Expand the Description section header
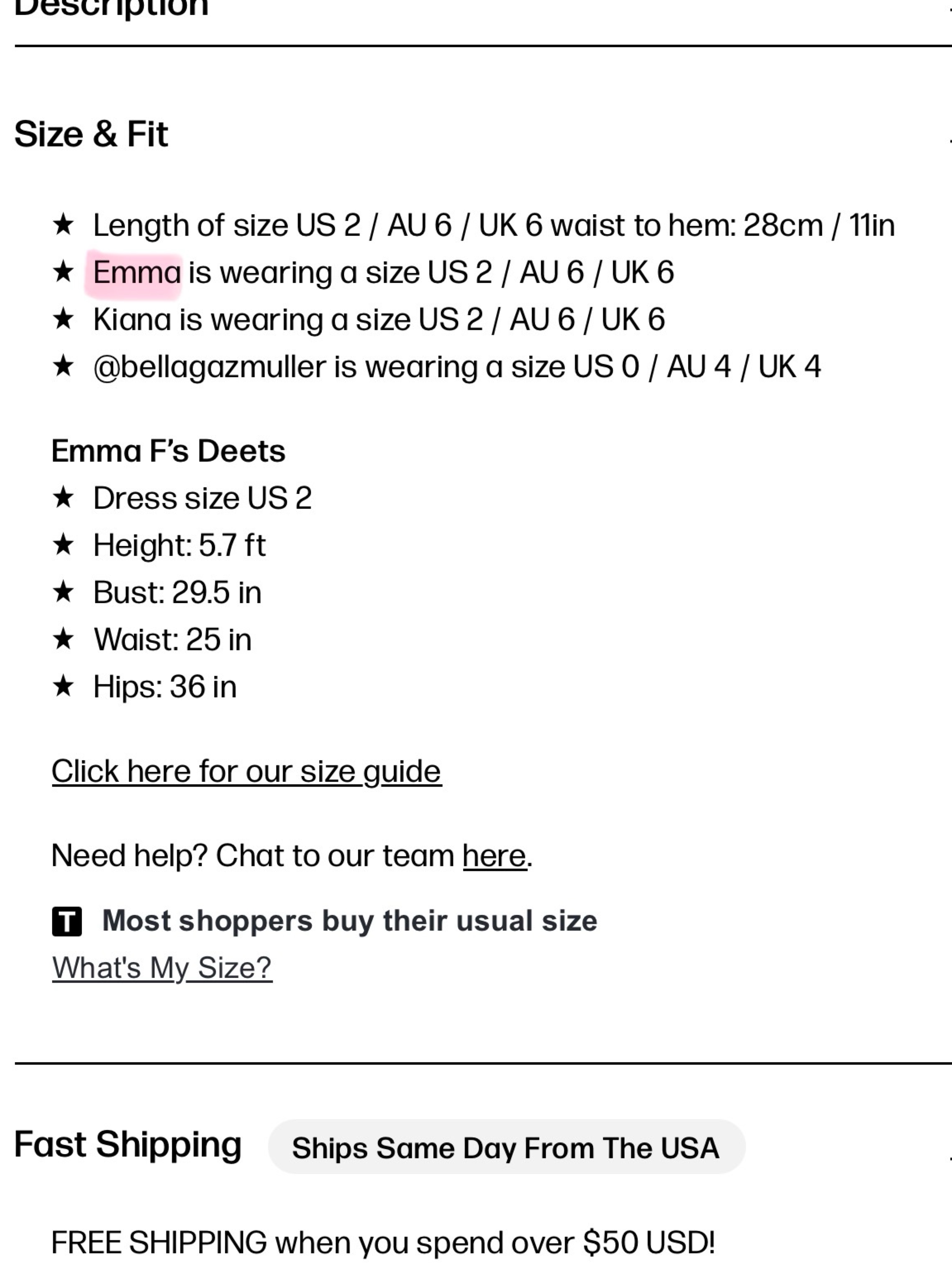 click(482, 8)
